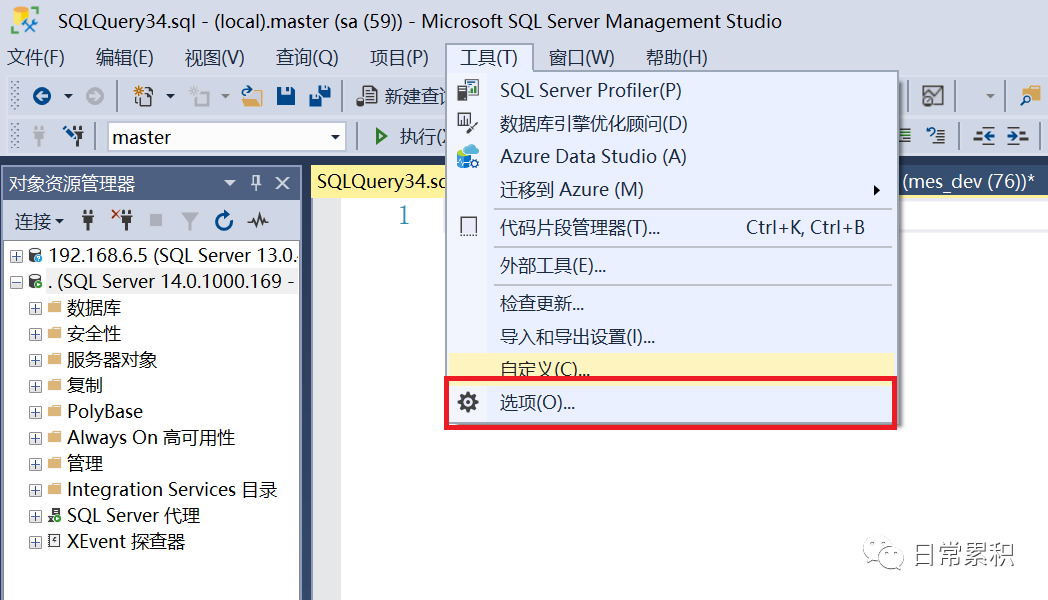Viewport: 1048px width, 600px height.
Task: Save the file with the single disk icon
Action: (x=286, y=96)
